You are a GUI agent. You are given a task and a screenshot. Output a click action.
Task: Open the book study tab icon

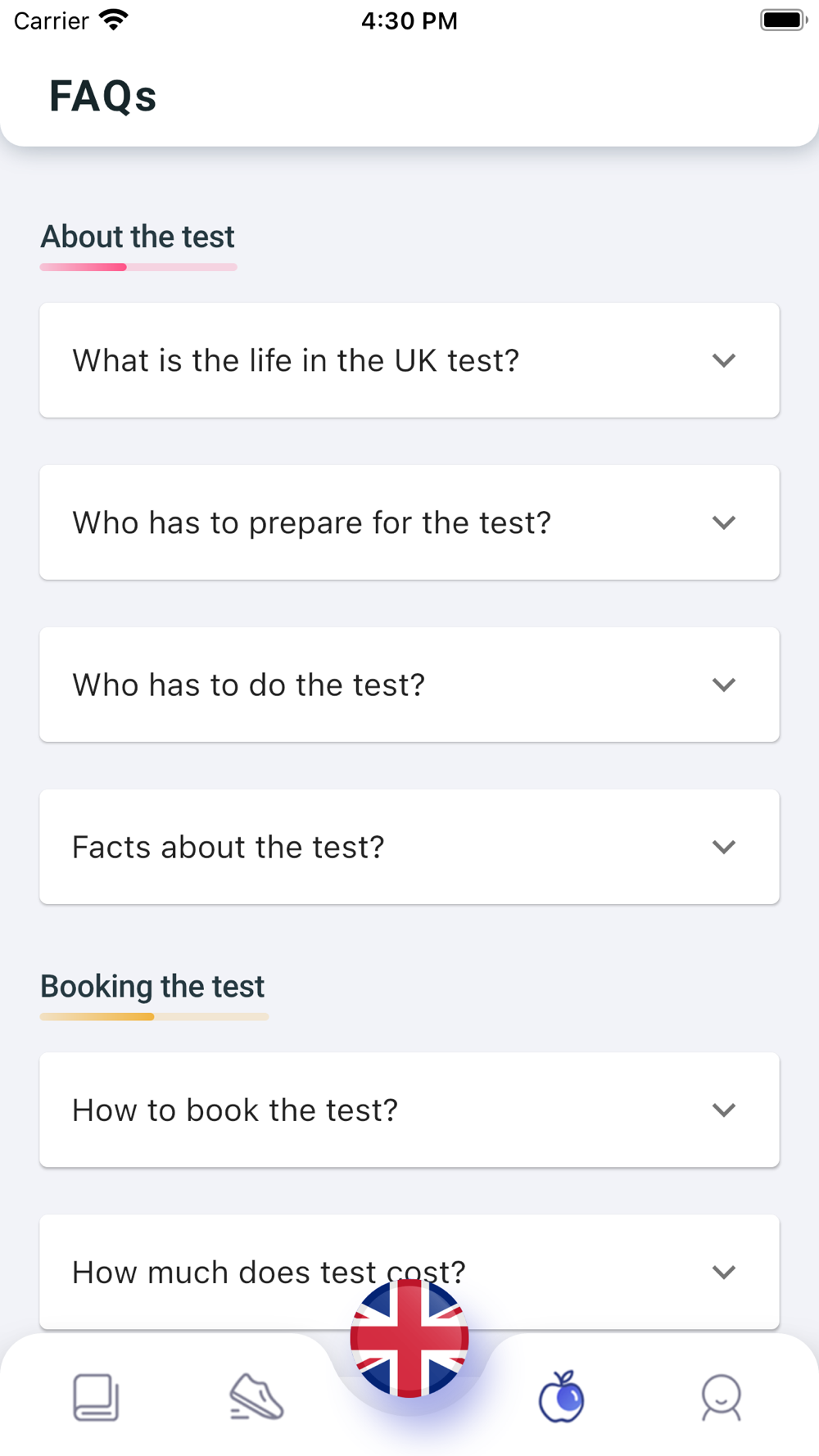[96, 1397]
